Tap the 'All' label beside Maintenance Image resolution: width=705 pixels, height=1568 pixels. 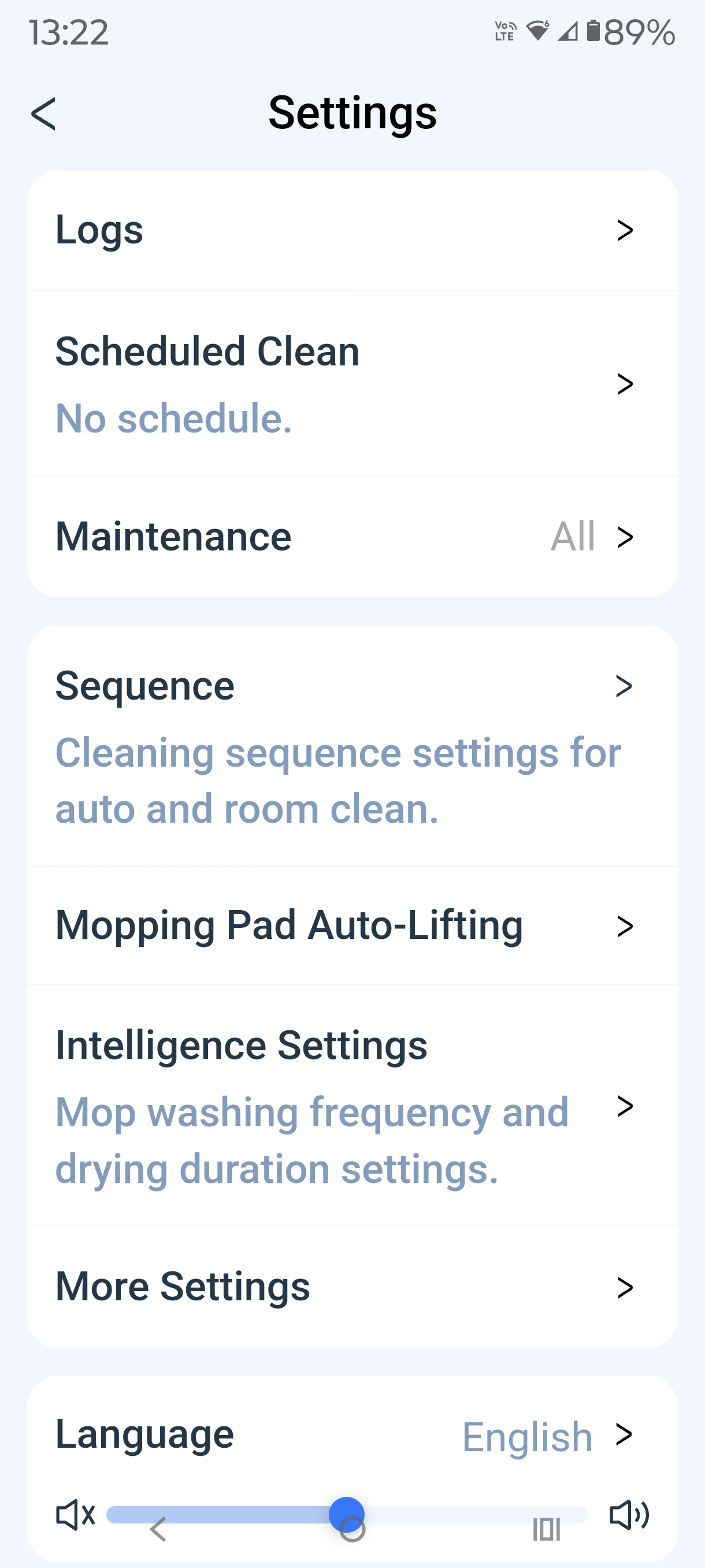coord(573,537)
